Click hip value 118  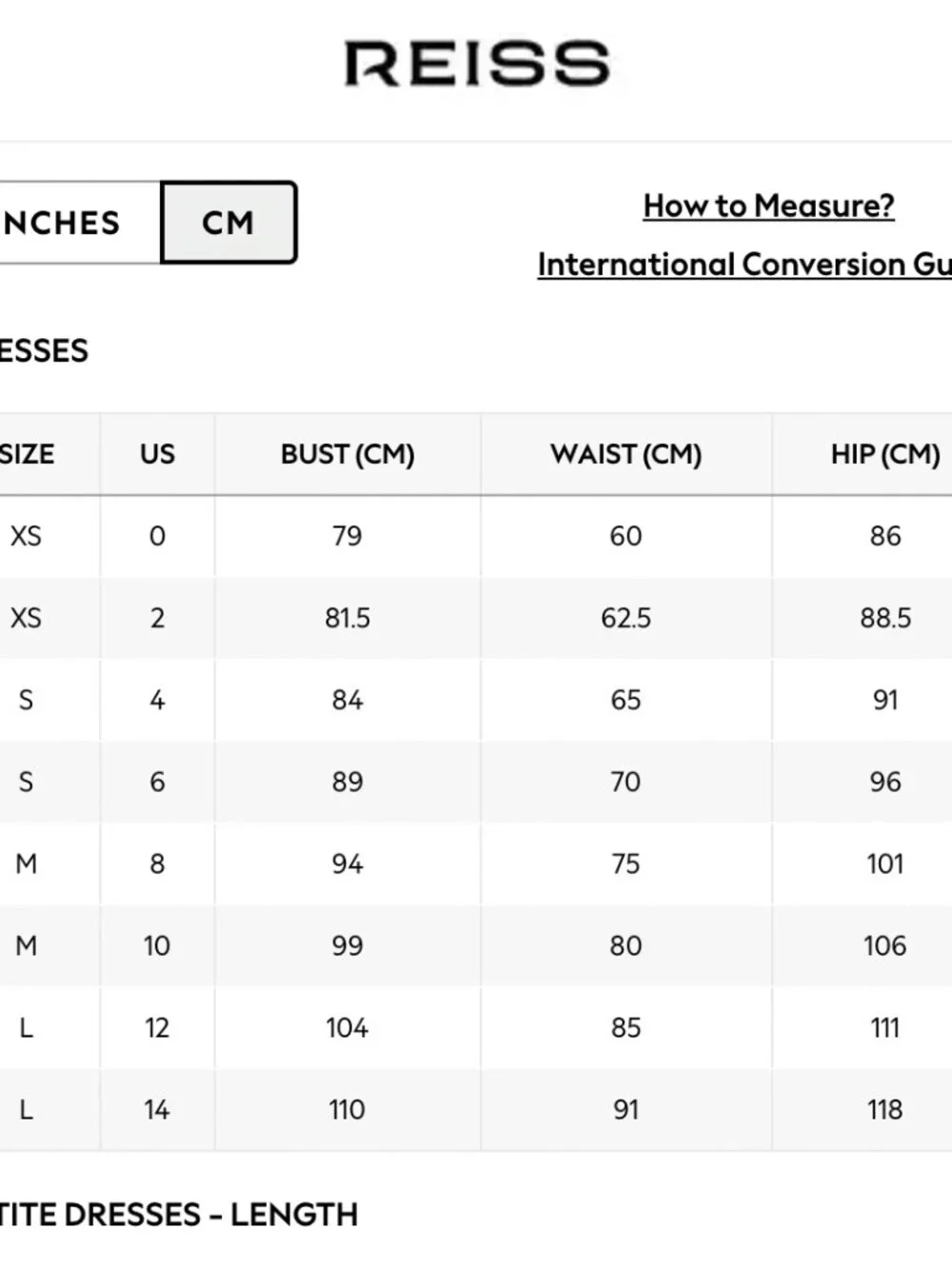pos(884,1109)
